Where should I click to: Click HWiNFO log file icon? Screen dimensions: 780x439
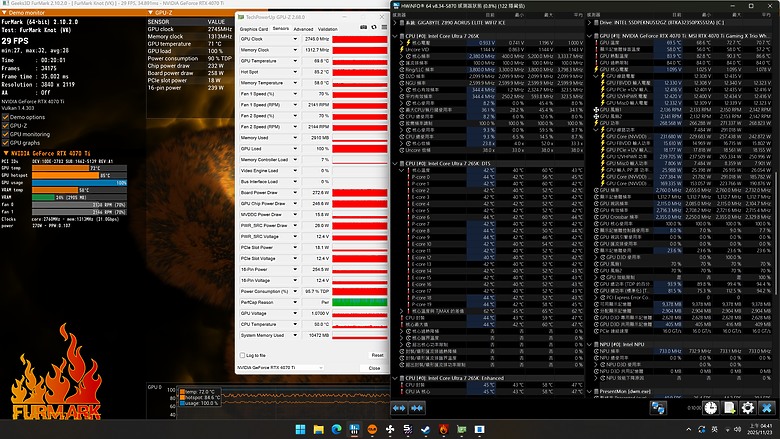tap(729, 408)
